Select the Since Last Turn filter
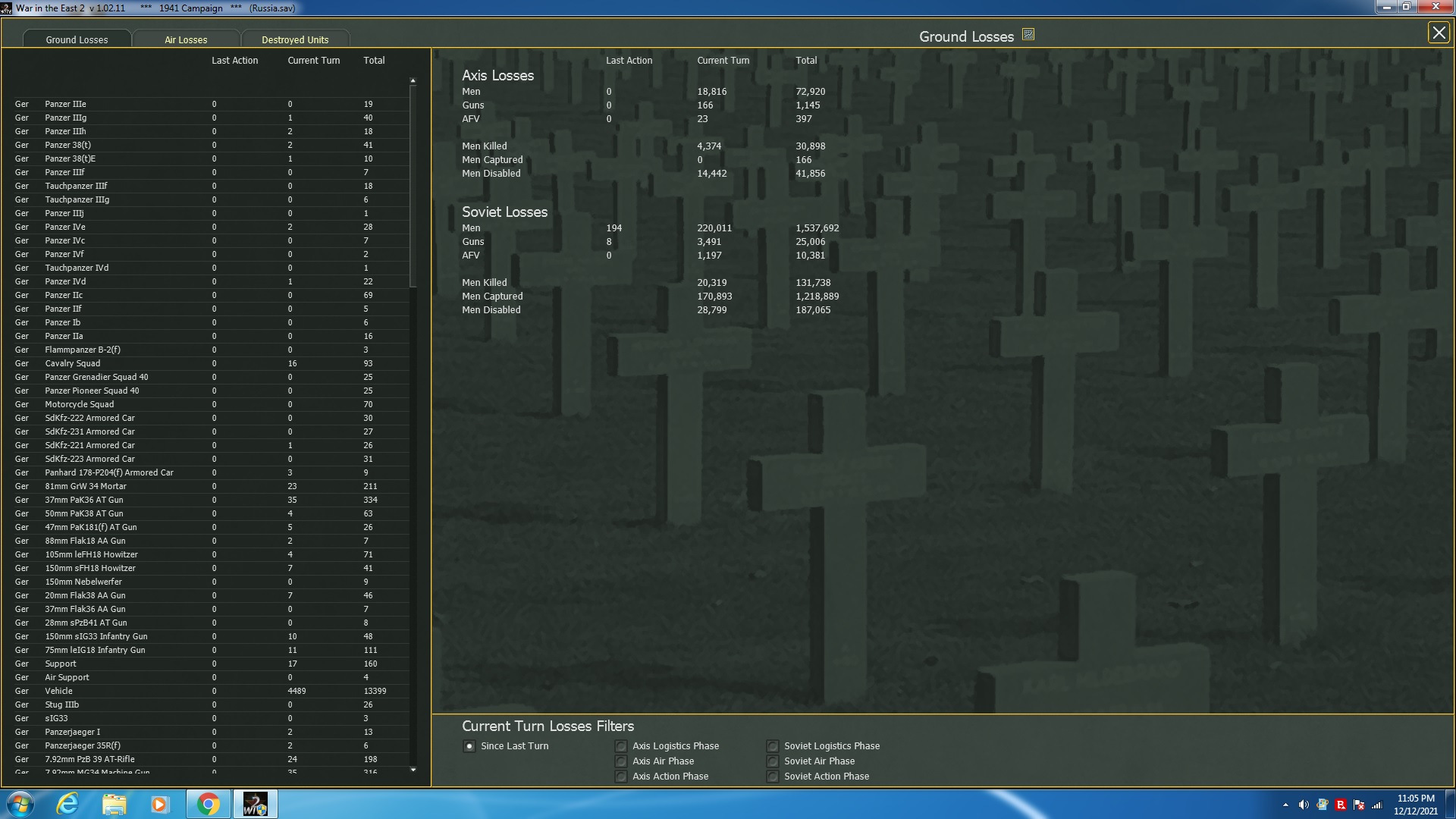Viewport: 1456px width, 819px height. click(469, 746)
